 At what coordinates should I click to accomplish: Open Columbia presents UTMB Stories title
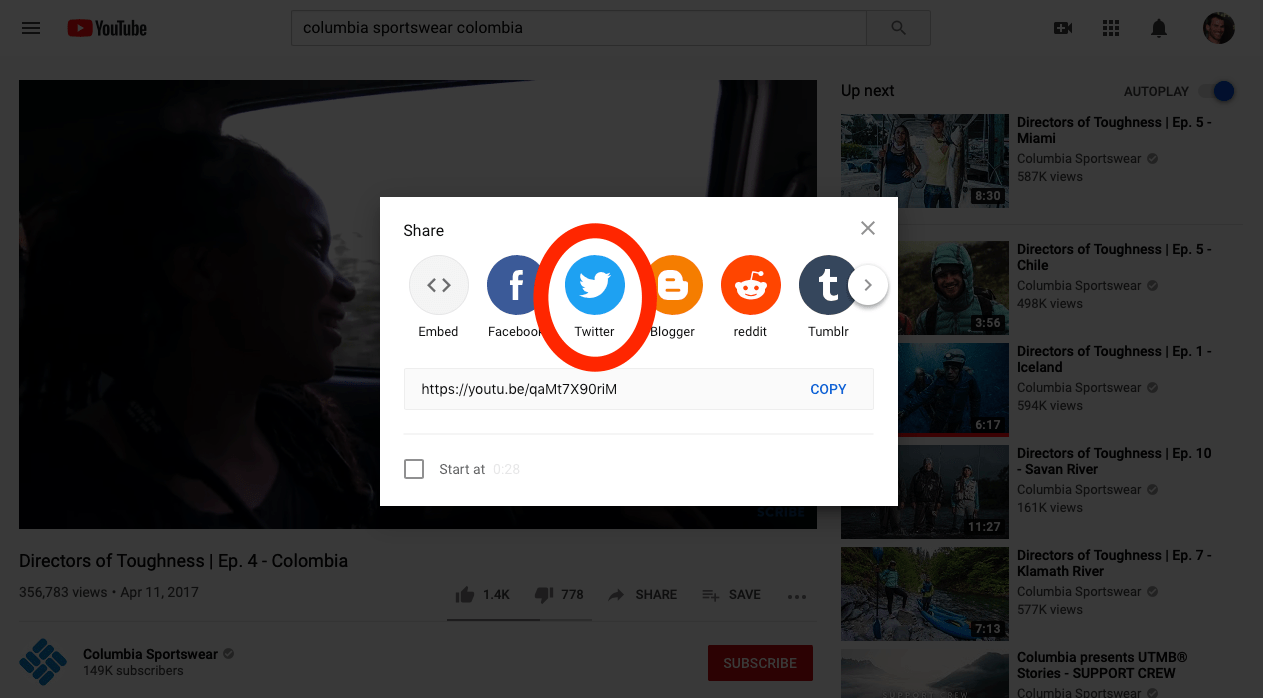(1103, 665)
